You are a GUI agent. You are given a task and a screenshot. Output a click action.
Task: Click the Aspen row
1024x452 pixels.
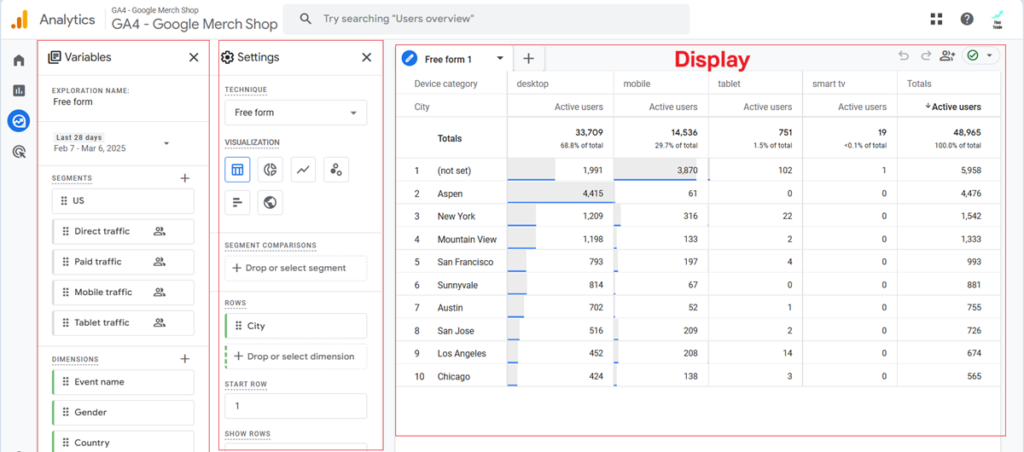pos(697,193)
